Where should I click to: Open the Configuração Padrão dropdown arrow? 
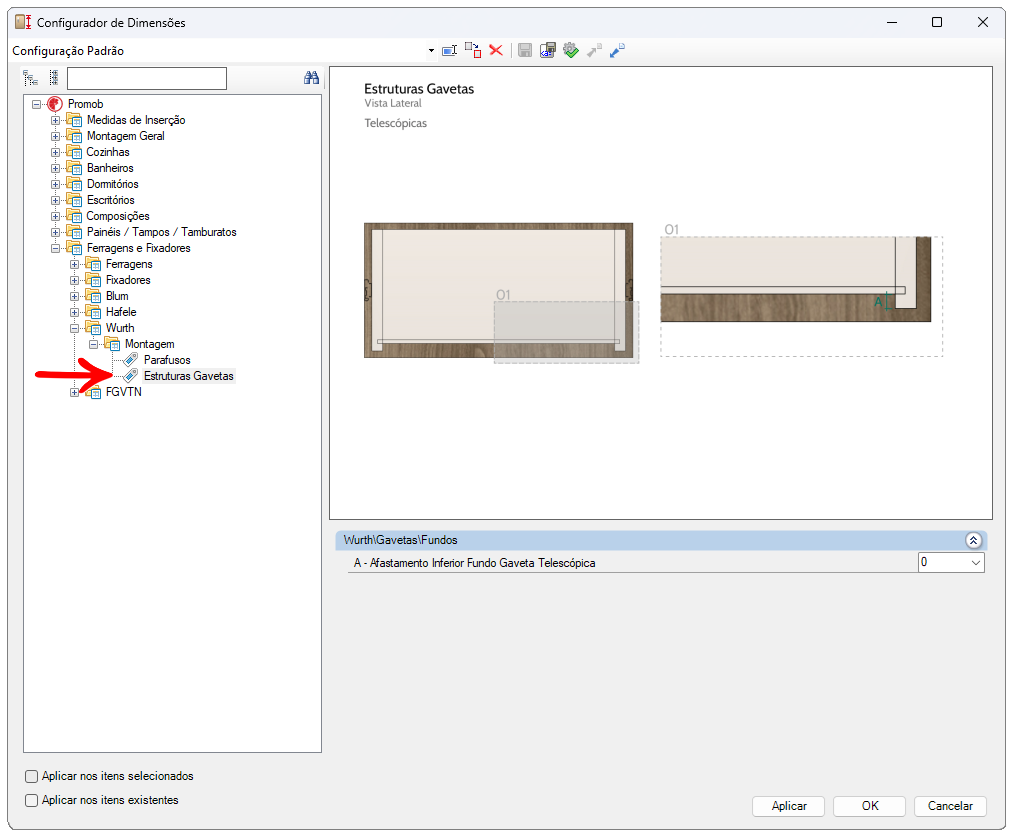coord(431,51)
